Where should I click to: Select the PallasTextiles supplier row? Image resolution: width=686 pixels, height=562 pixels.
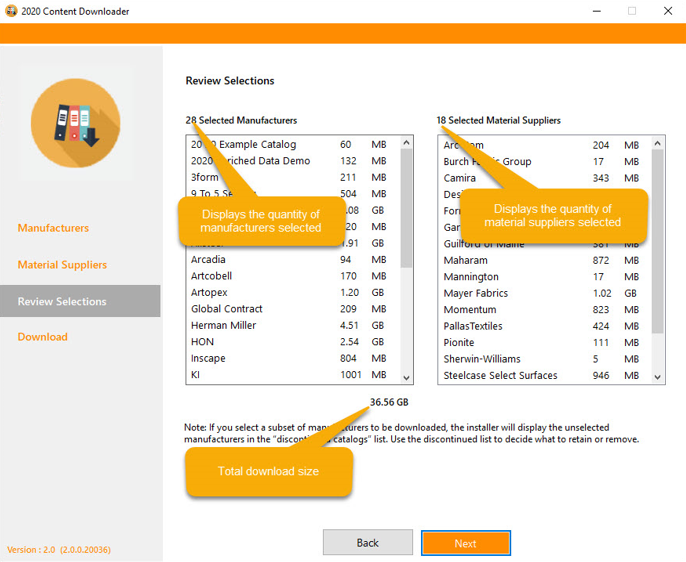545,326
